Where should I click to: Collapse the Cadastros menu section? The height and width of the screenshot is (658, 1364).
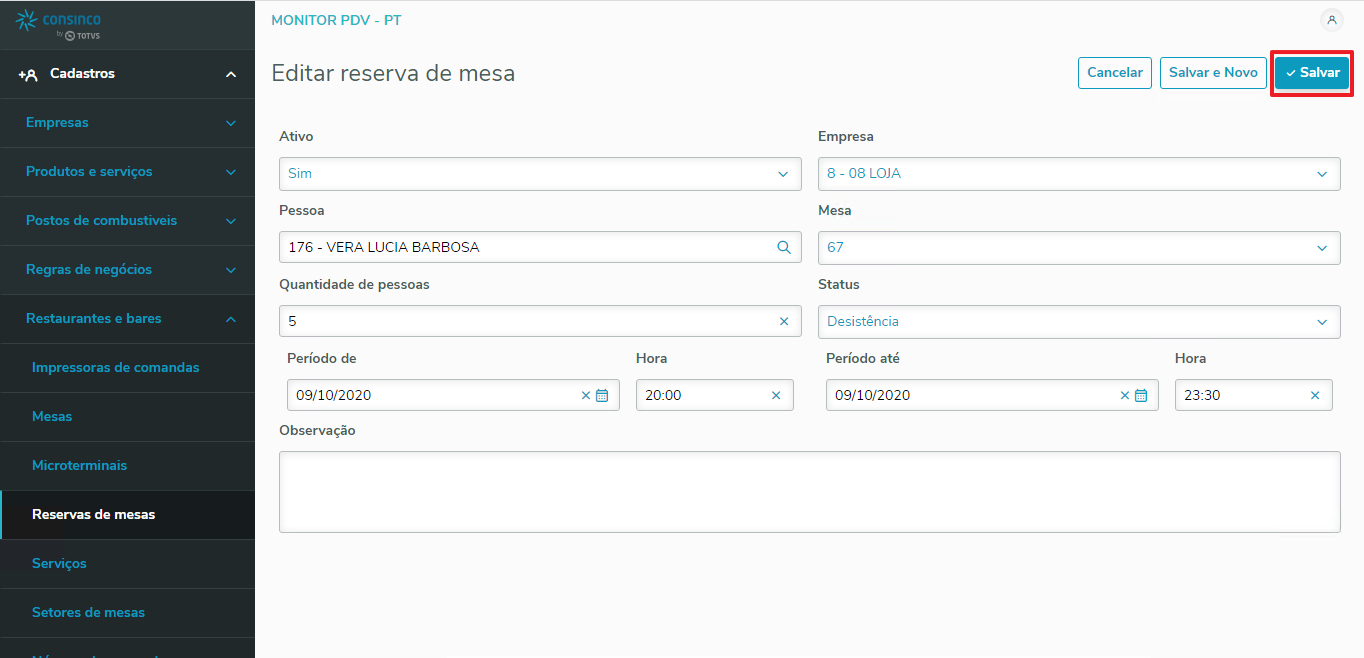click(231, 74)
